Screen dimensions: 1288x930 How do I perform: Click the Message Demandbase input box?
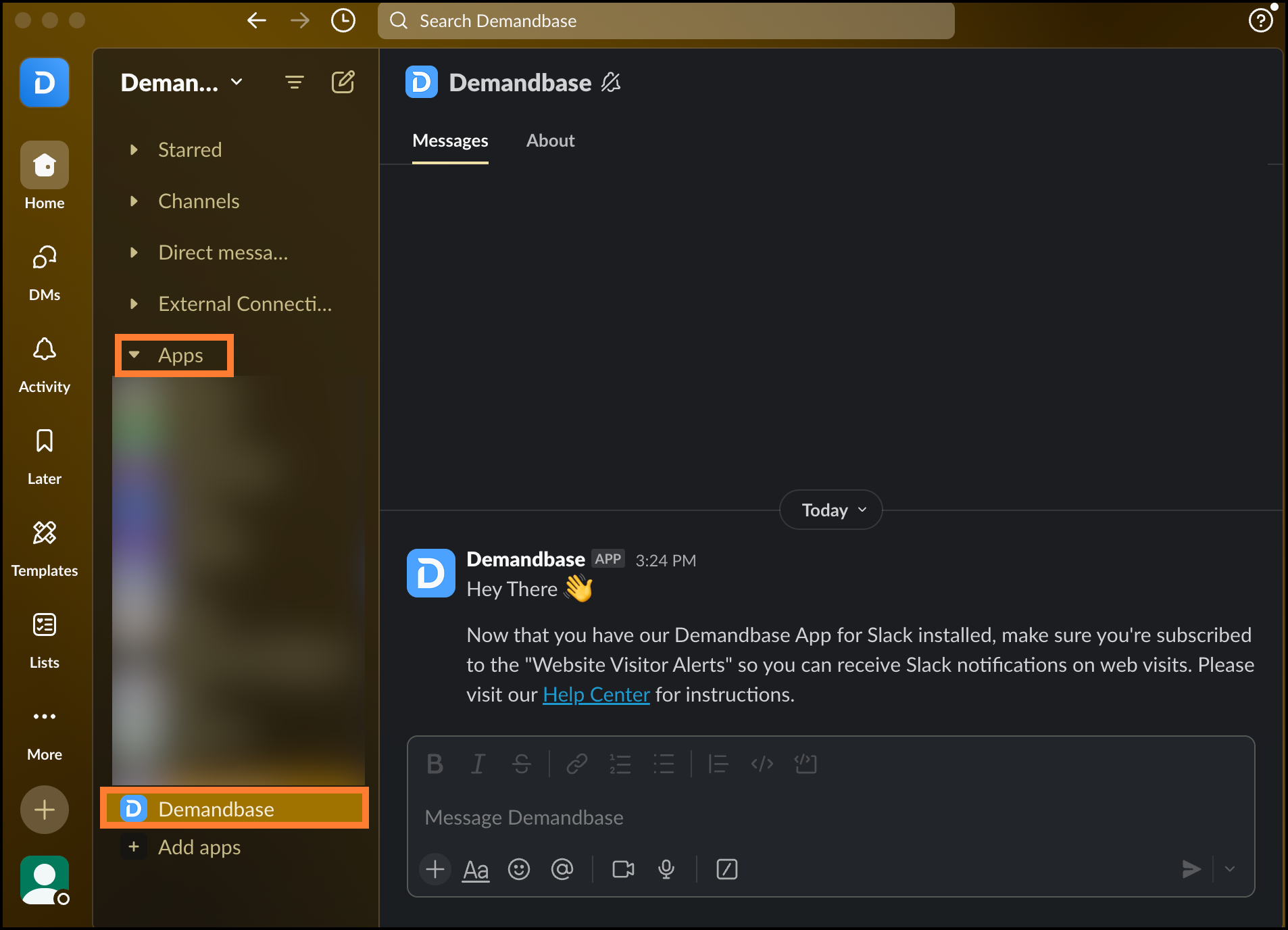(x=831, y=818)
